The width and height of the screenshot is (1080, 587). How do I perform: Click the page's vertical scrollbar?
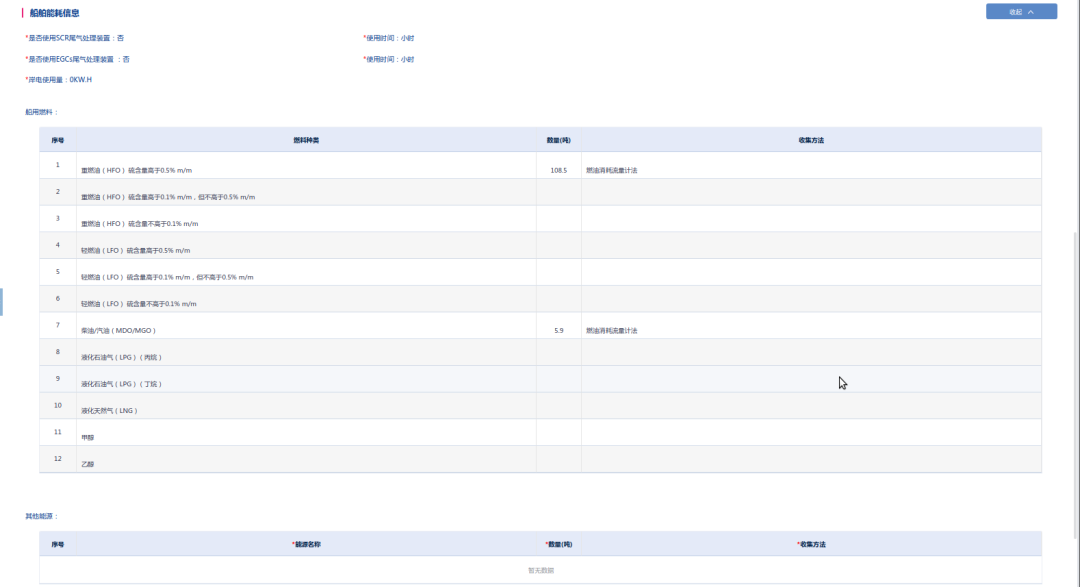point(1077,386)
